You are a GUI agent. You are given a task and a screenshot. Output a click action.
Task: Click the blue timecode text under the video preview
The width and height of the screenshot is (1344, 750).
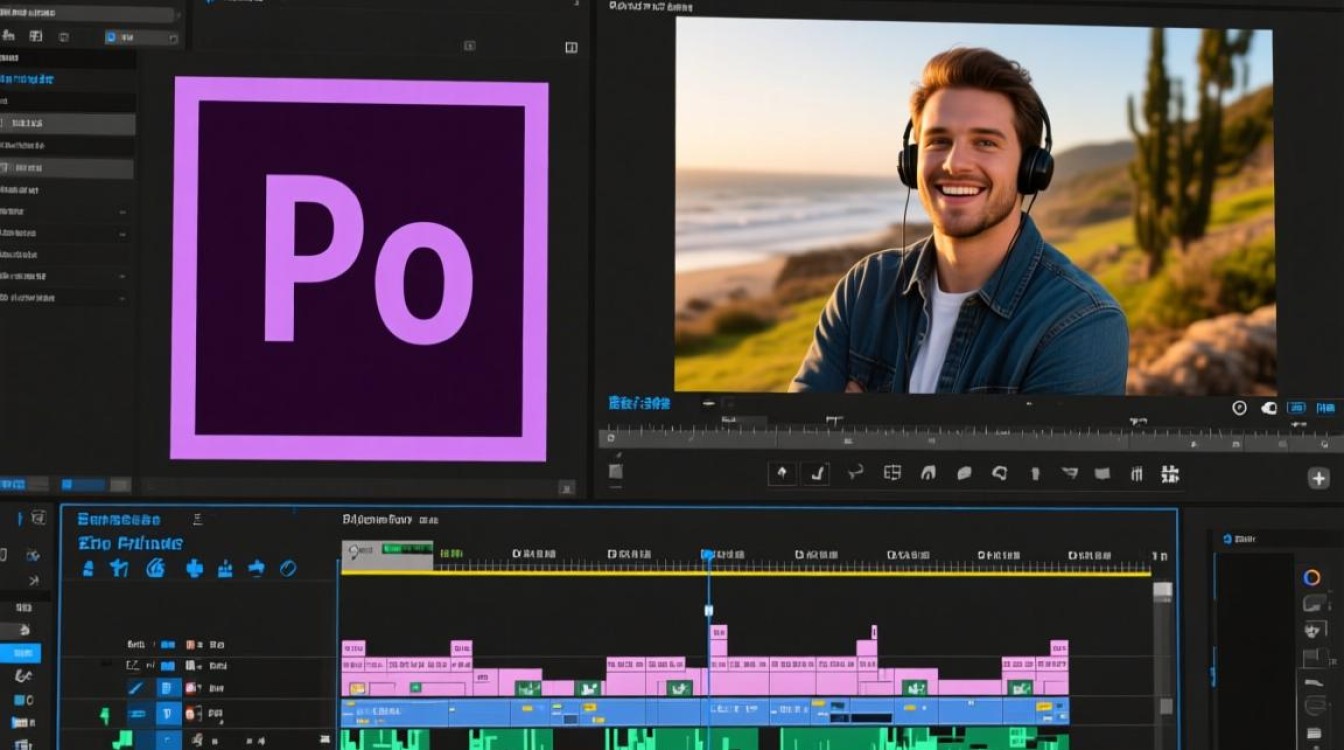coord(639,403)
